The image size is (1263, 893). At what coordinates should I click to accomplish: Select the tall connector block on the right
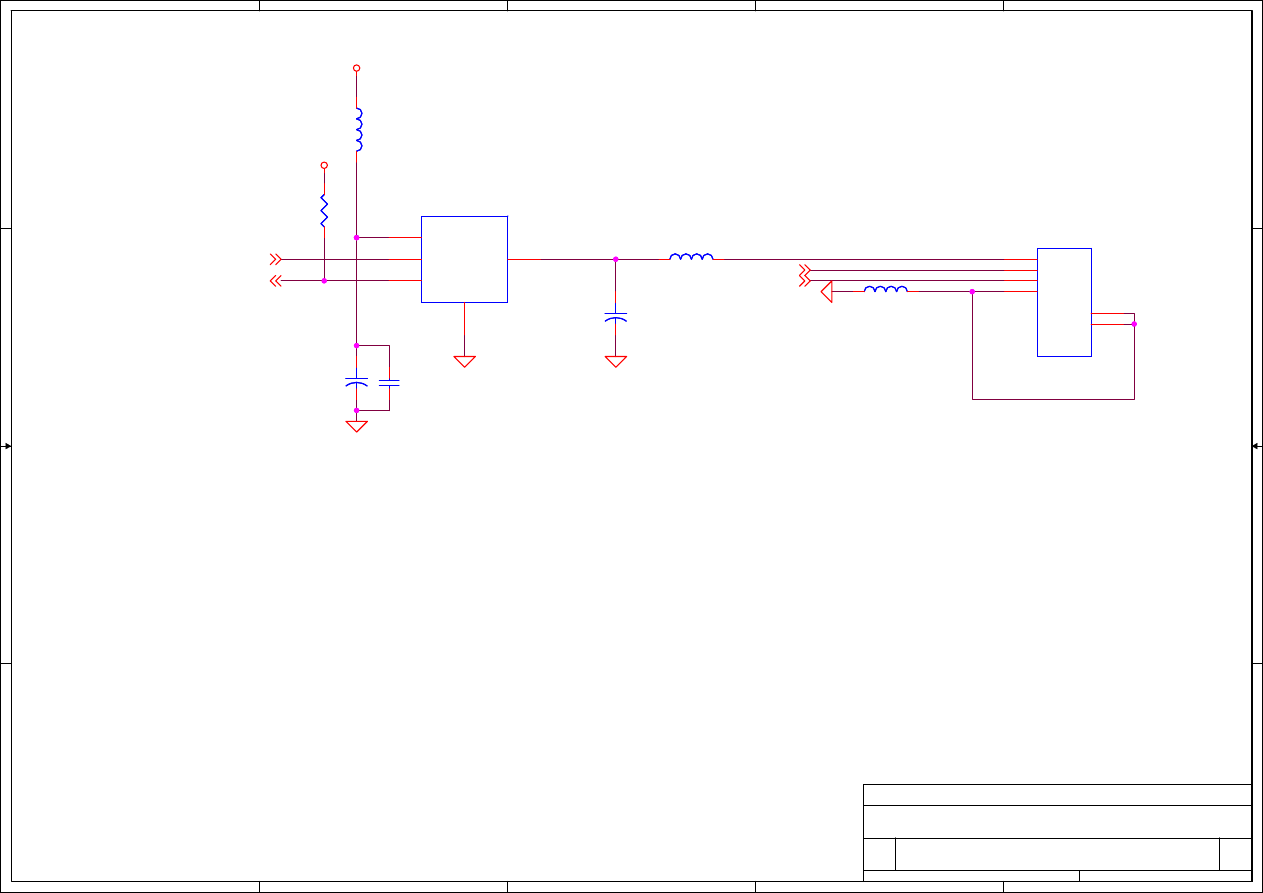point(1064,302)
